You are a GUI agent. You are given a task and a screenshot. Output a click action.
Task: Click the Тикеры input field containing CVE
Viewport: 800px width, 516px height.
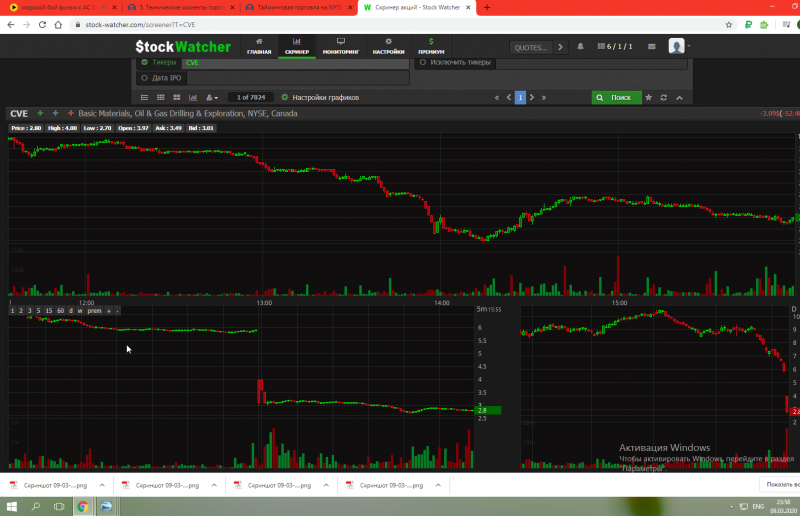(295, 62)
